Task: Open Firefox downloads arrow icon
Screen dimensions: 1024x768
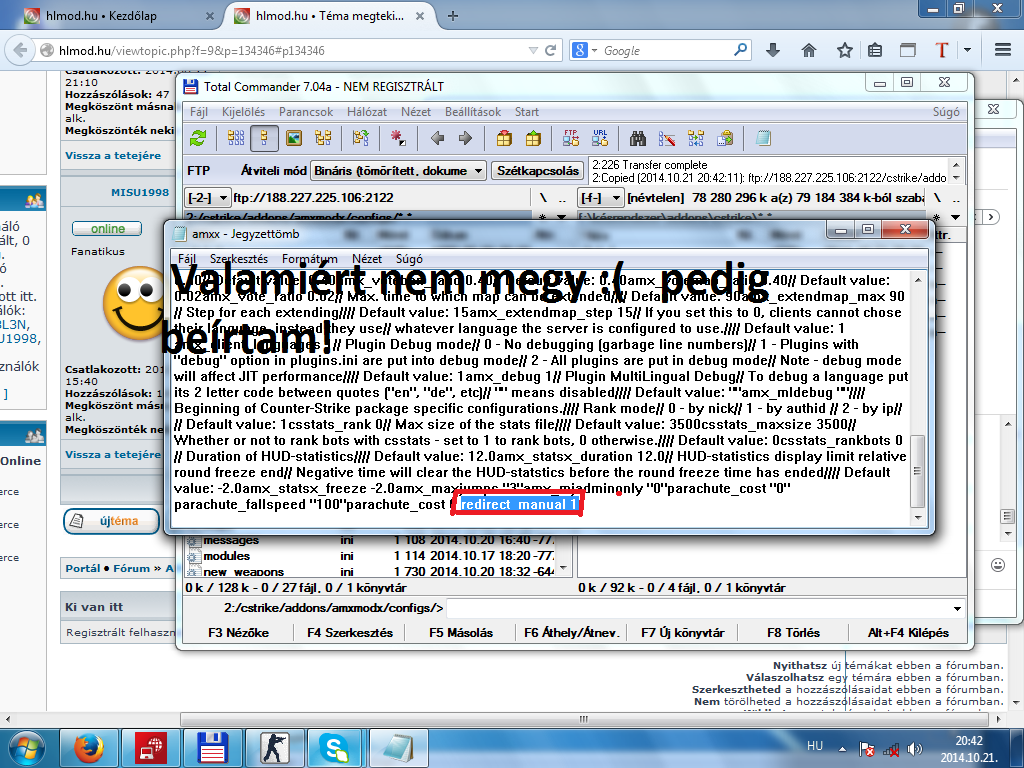Action: pyautogui.click(x=773, y=50)
